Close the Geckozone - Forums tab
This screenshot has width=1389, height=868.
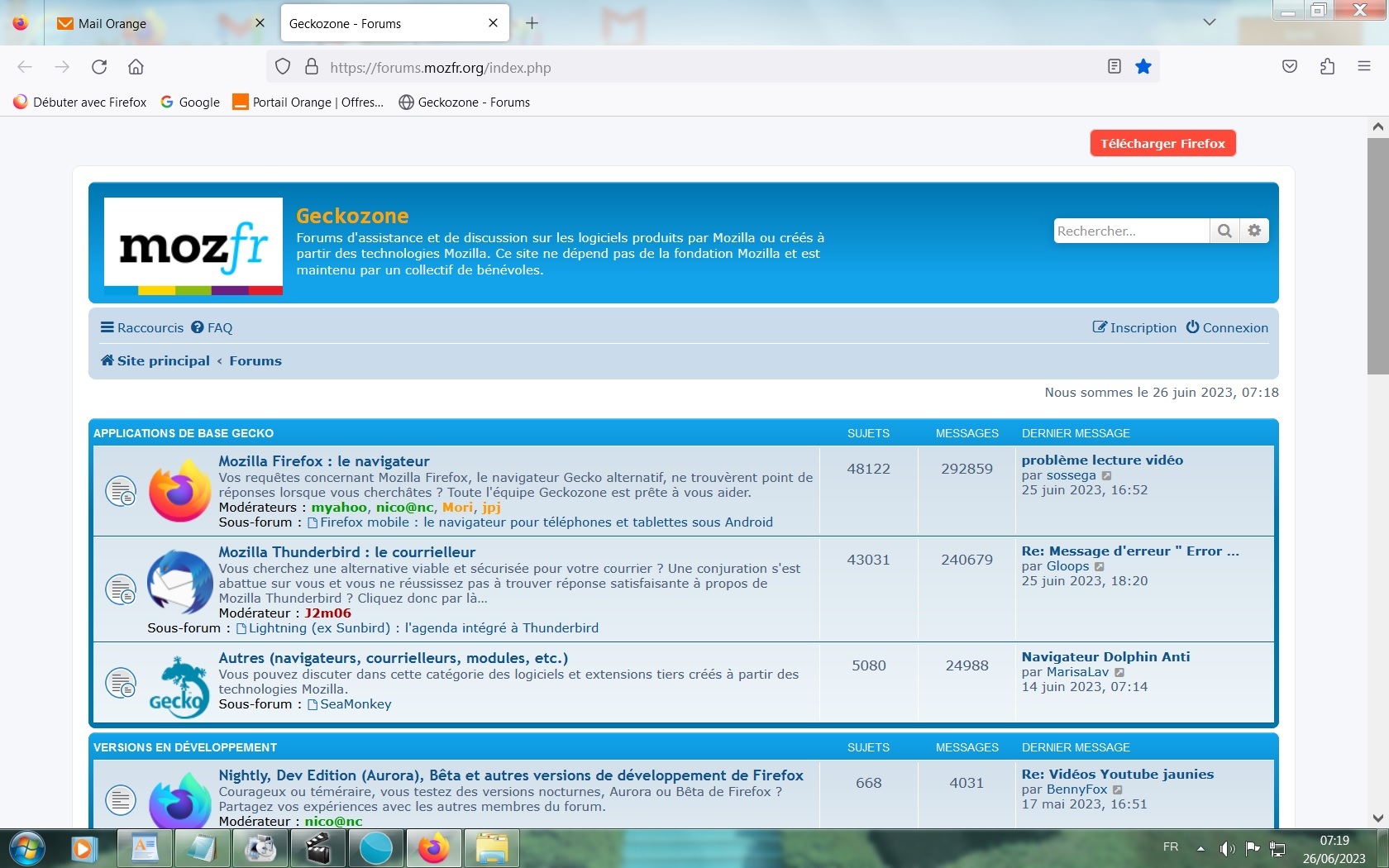point(493,23)
